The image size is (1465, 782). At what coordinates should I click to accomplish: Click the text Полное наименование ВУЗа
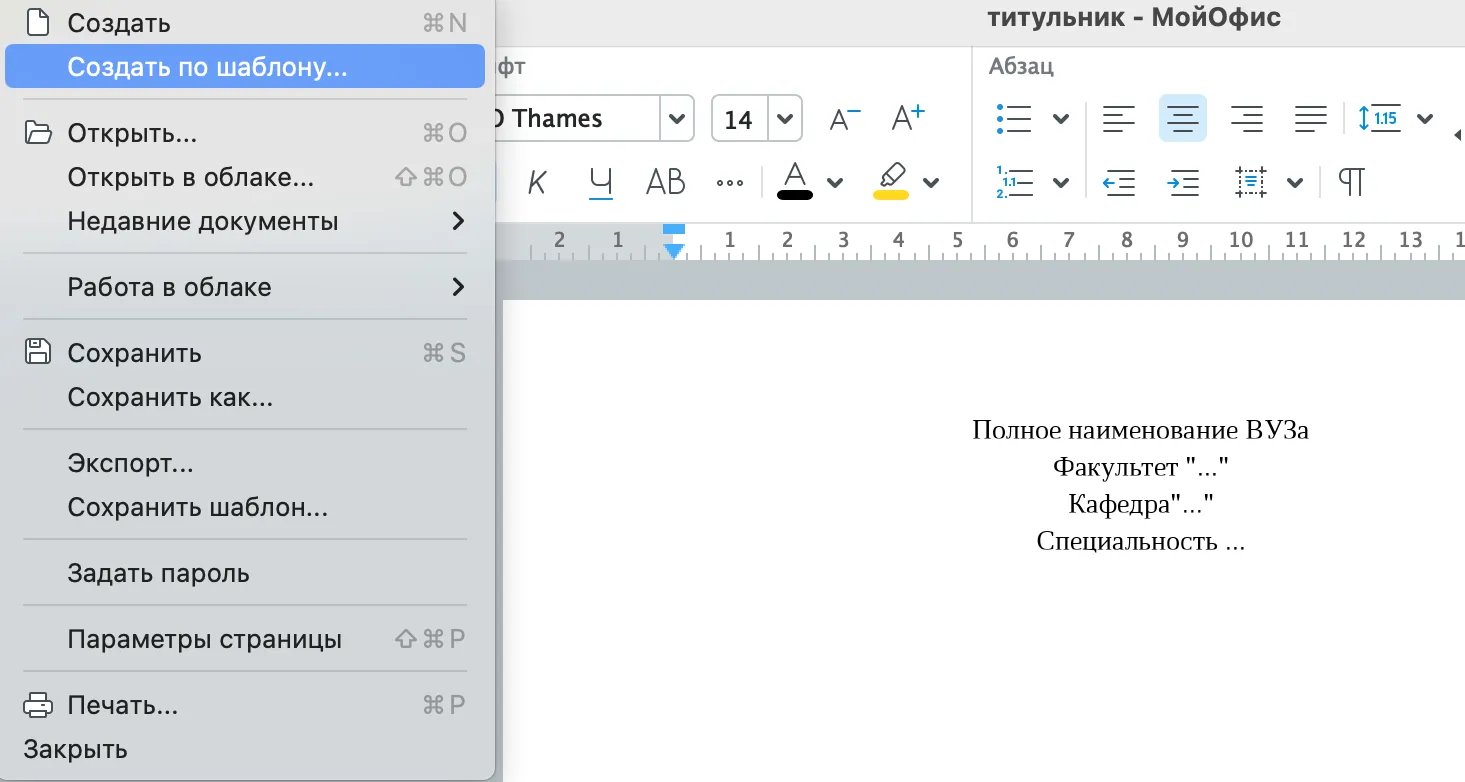[x=1141, y=430]
